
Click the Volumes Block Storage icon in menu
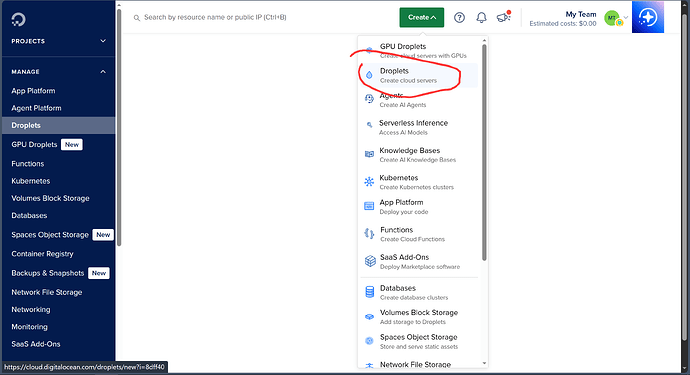click(x=370, y=316)
